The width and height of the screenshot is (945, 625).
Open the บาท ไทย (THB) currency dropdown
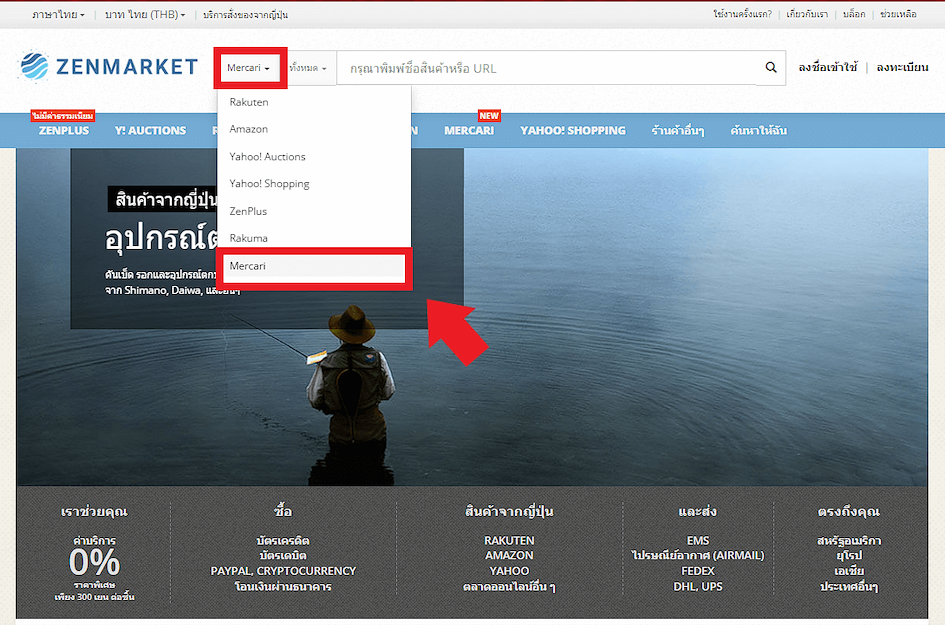point(145,14)
